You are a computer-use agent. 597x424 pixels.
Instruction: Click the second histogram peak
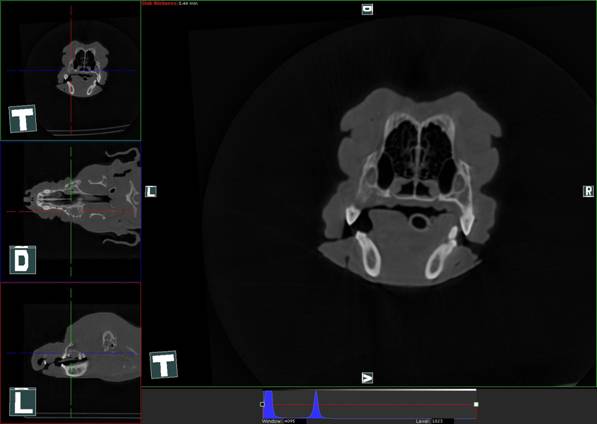tap(316, 406)
